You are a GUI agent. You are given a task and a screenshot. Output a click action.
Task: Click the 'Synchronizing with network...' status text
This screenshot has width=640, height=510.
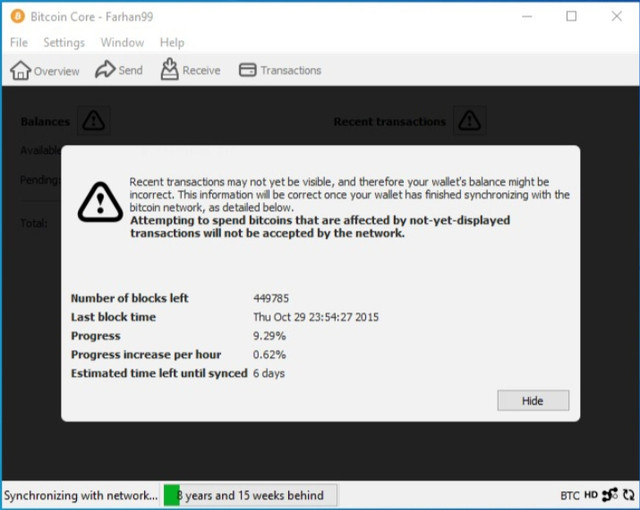click(x=81, y=495)
